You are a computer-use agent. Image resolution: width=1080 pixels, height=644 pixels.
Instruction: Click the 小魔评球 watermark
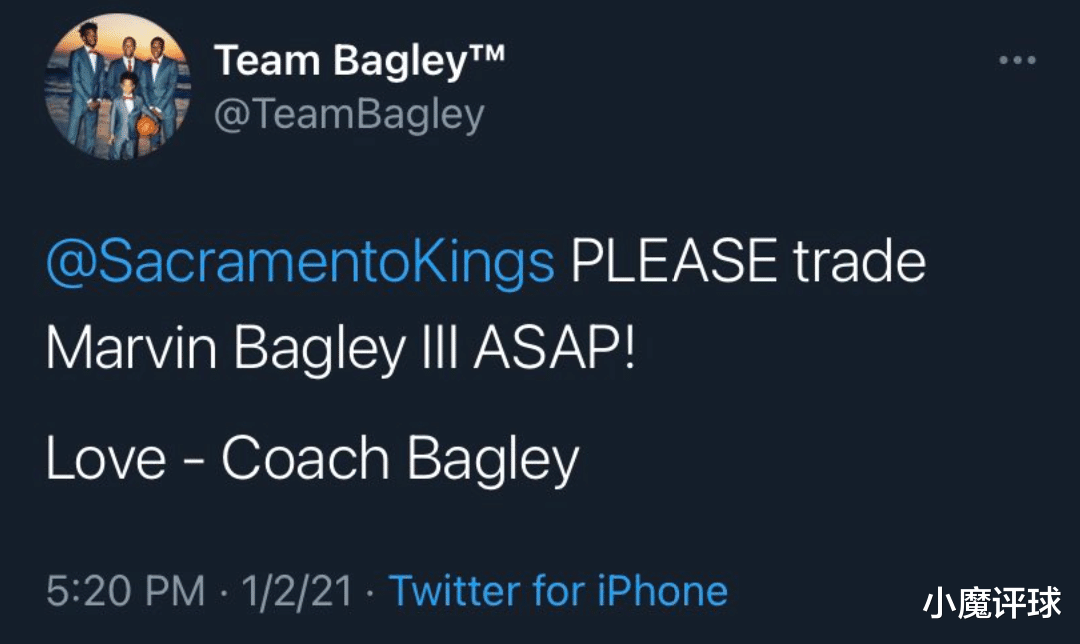click(992, 604)
